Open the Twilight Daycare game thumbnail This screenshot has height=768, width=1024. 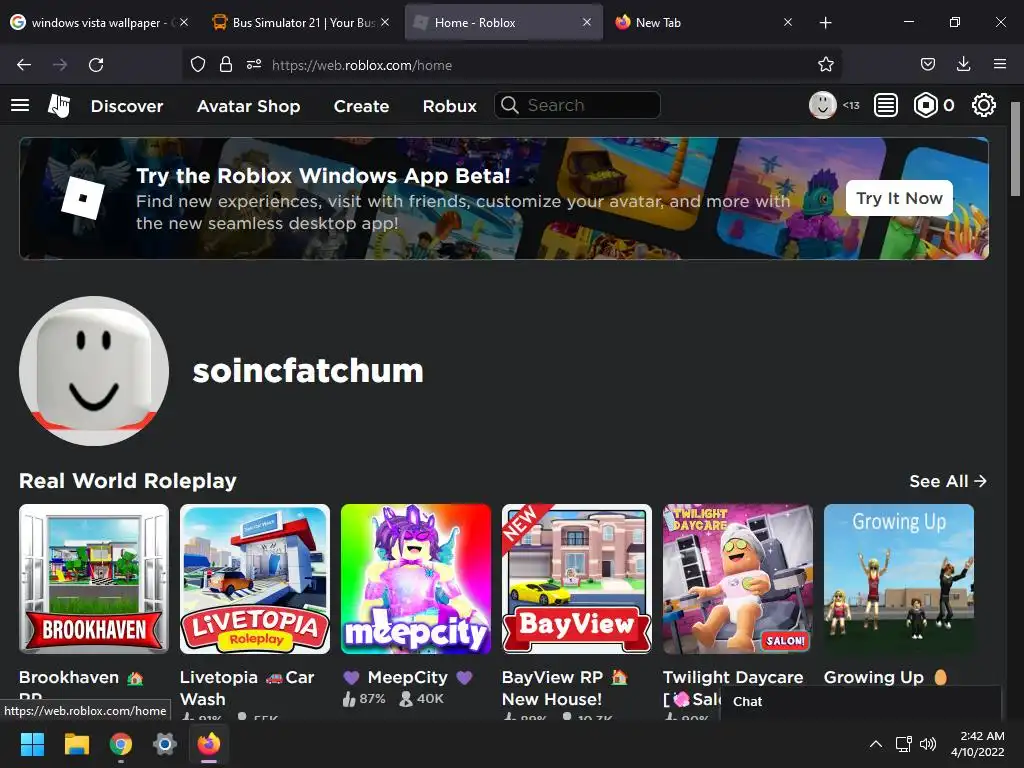(738, 579)
